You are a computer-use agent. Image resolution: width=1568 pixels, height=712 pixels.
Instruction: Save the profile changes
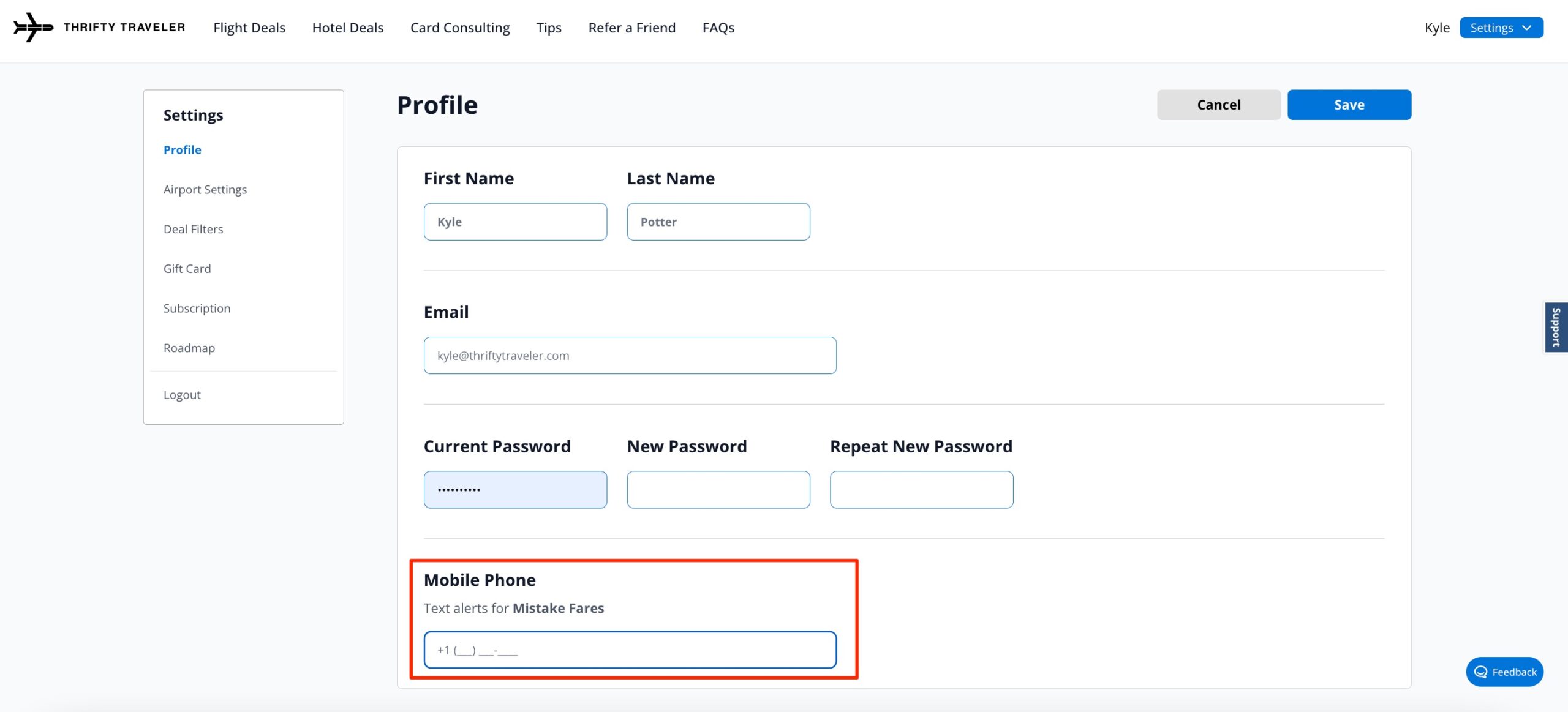click(1349, 104)
